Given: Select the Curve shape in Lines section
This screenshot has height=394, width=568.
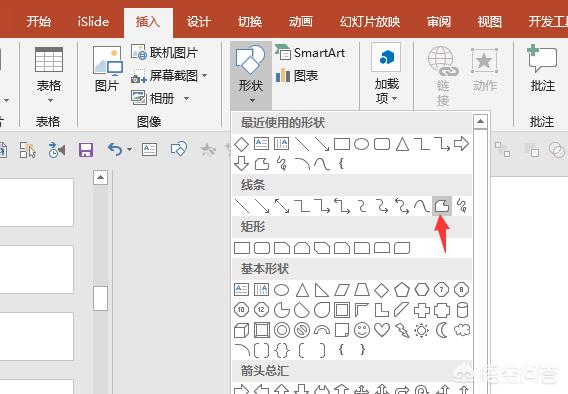Looking at the screenshot, I should click(x=421, y=206).
